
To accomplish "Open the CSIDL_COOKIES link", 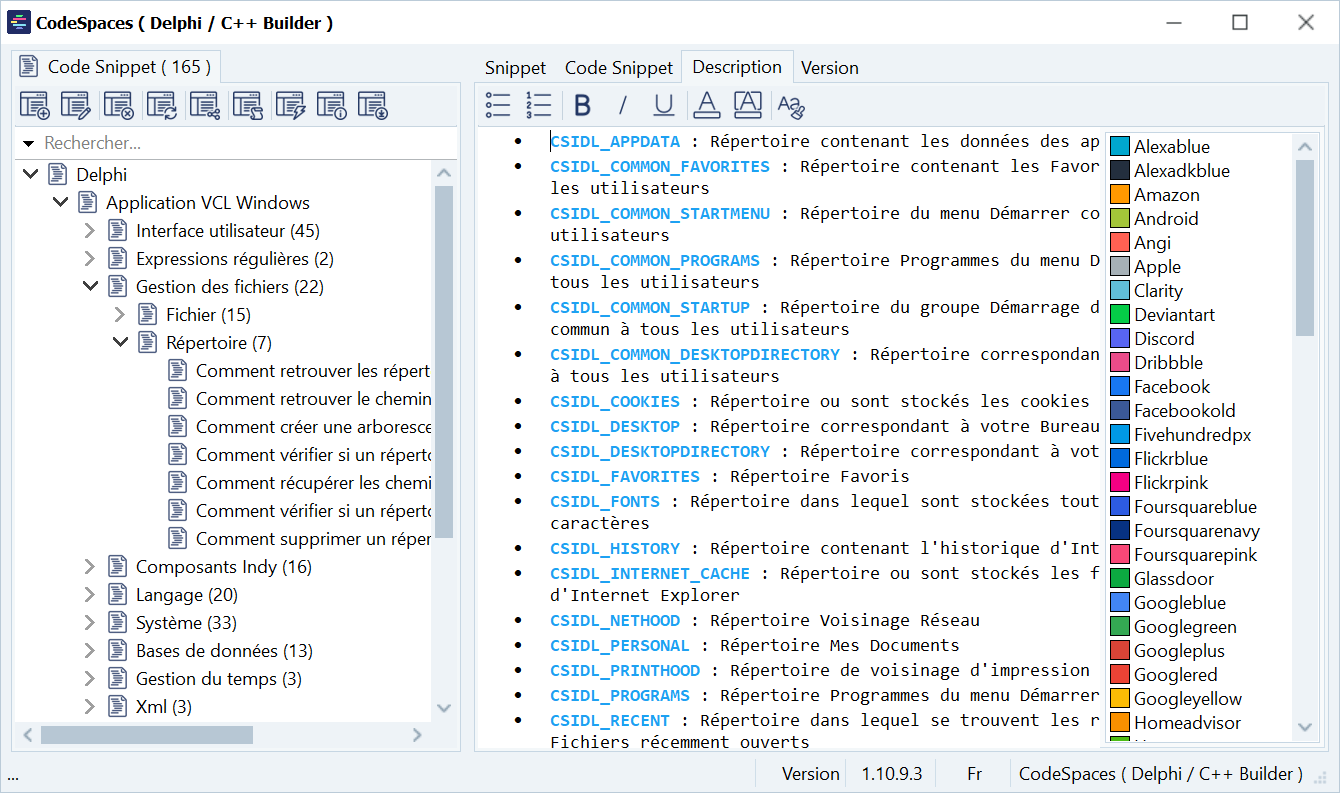I will tap(614, 401).
